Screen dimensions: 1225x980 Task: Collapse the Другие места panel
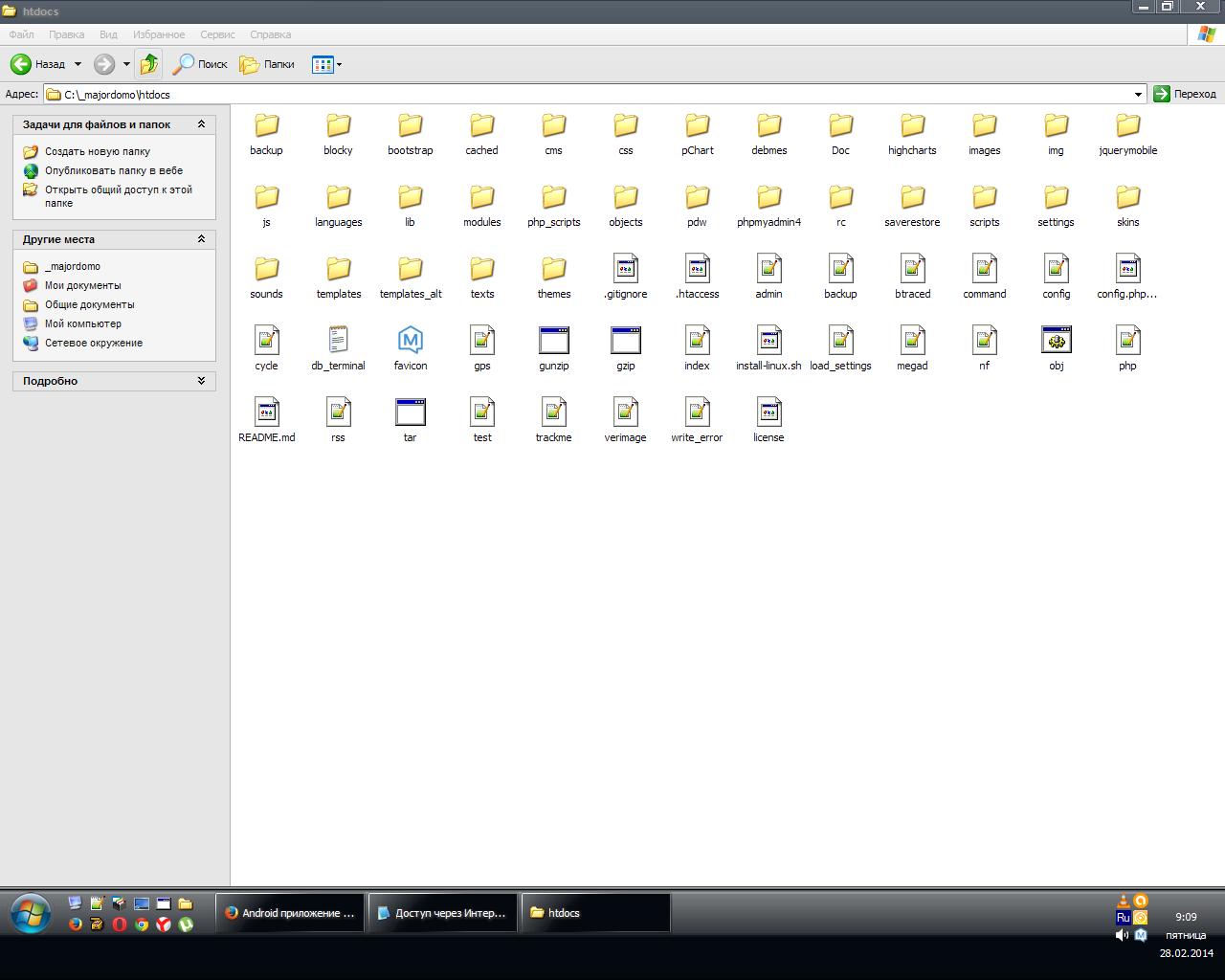click(201, 239)
